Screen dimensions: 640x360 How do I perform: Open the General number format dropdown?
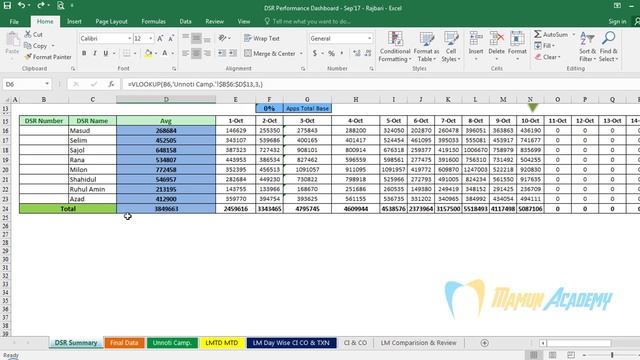369,38
